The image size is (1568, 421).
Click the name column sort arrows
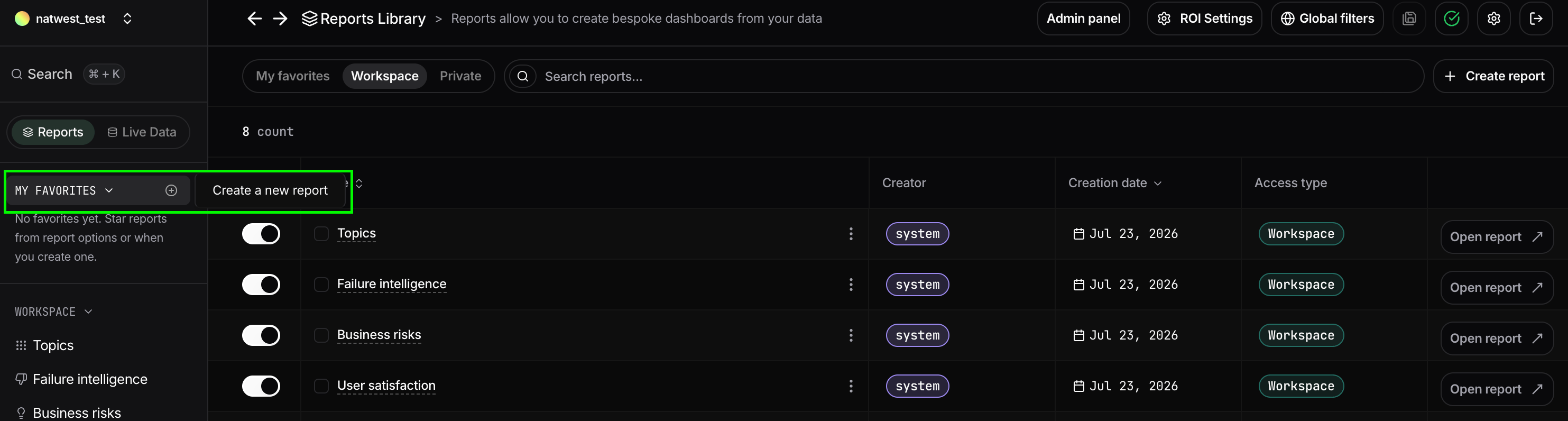pyautogui.click(x=359, y=184)
